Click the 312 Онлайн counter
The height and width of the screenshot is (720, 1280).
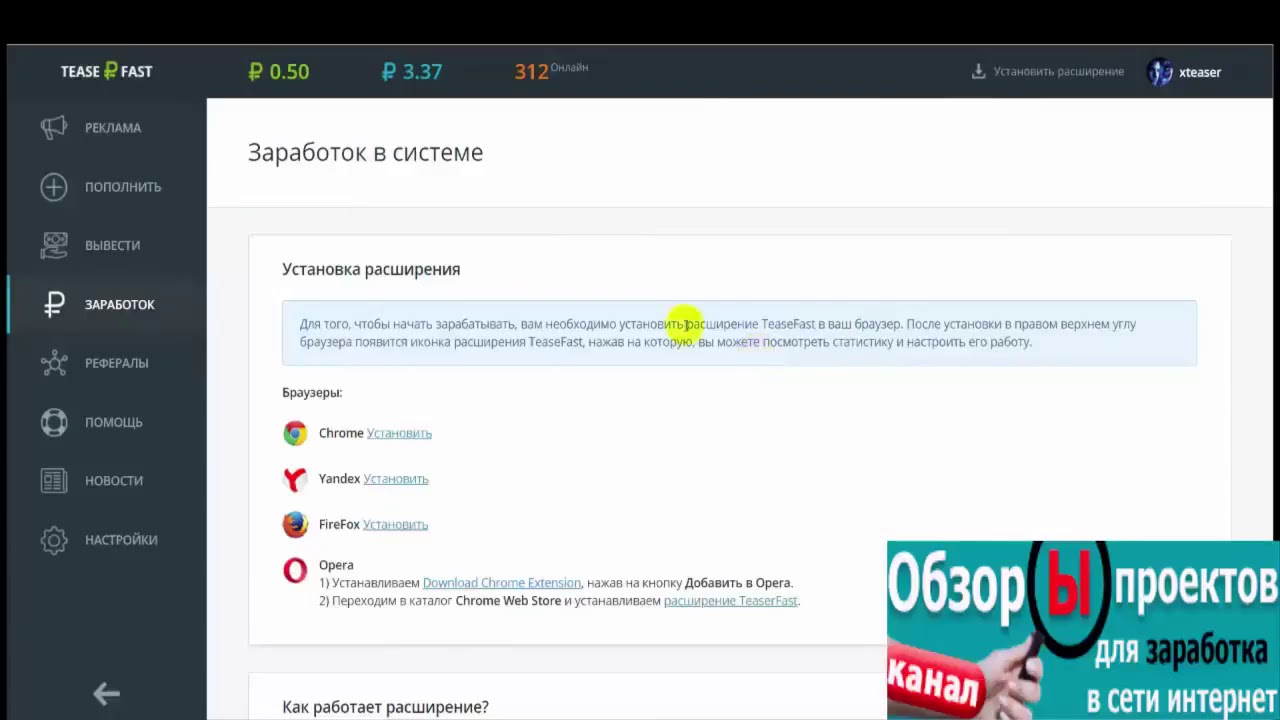coord(551,71)
